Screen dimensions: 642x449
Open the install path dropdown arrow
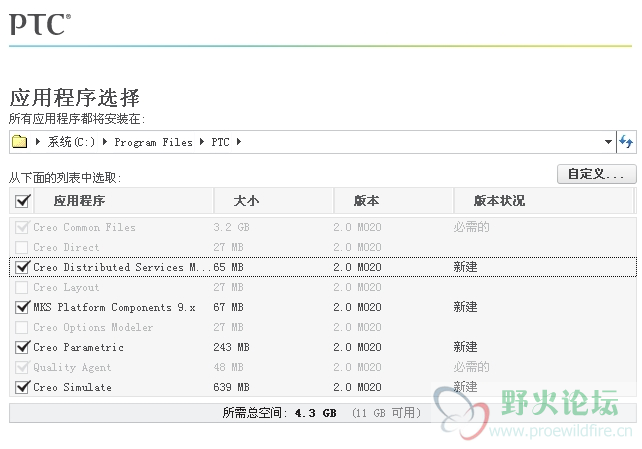tap(608, 142)
